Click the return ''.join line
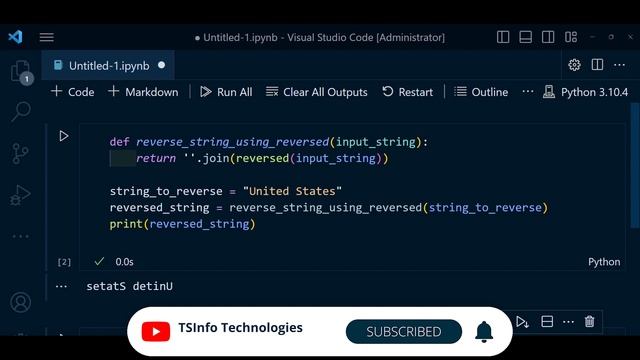 click(262, 158)
